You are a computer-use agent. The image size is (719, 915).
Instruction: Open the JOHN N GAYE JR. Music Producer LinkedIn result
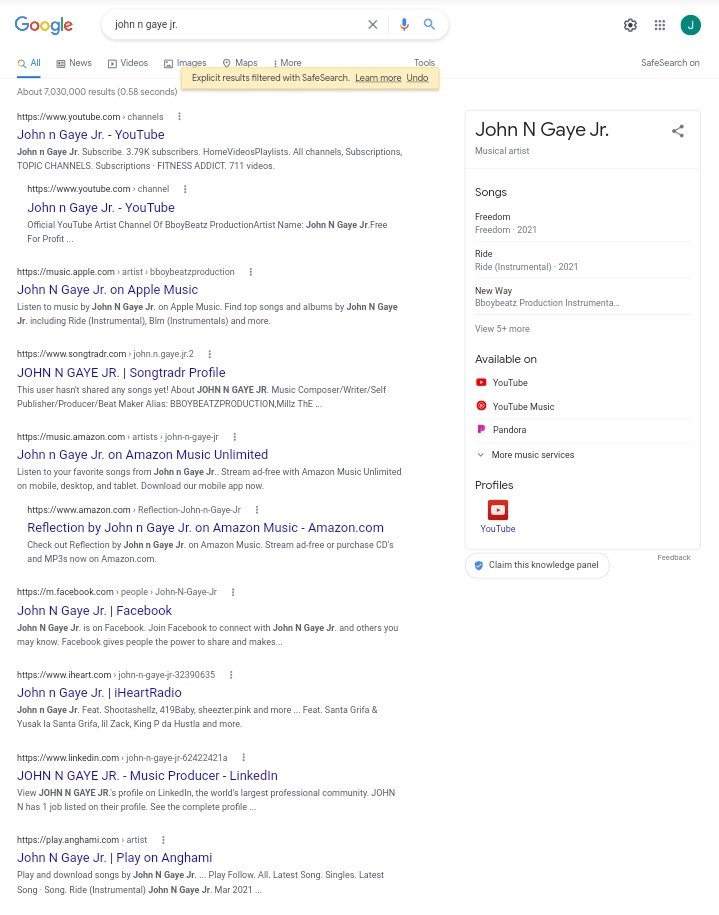pos(147,776)
